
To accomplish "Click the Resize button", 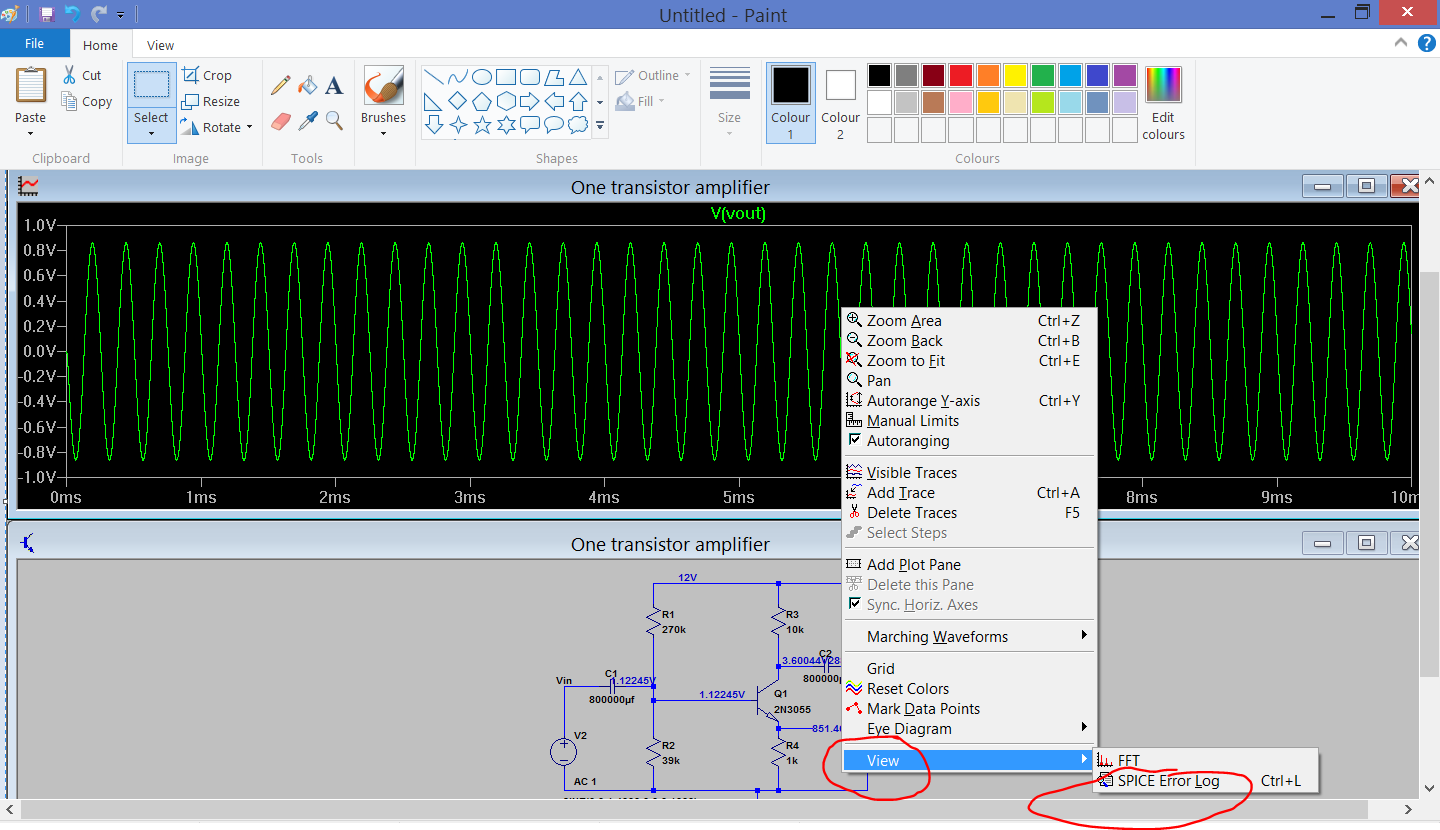I will click(211, 101).
